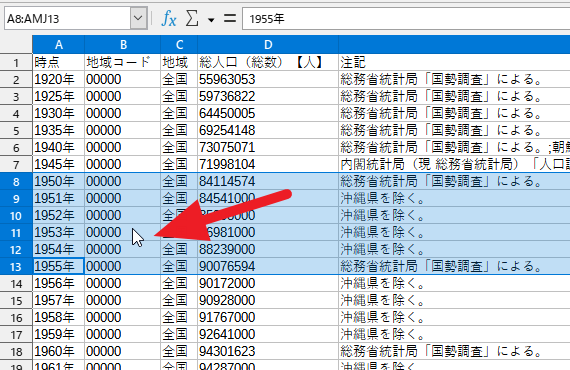Click cell containing 91767000
Viewport: 570px width, 370px height.
pos(268,317)
